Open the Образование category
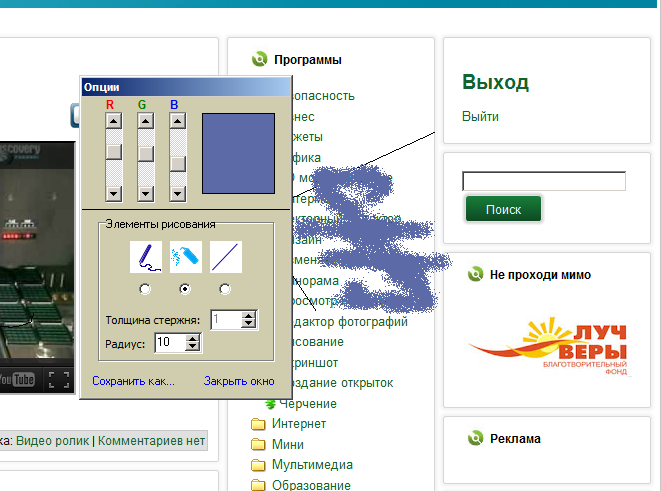Viewport: 661px width, 491px height. pyautogui.click(x=311, y=485)
